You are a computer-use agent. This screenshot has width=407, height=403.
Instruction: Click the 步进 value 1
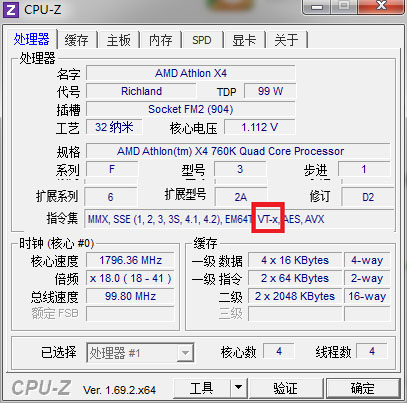[364, 169]
